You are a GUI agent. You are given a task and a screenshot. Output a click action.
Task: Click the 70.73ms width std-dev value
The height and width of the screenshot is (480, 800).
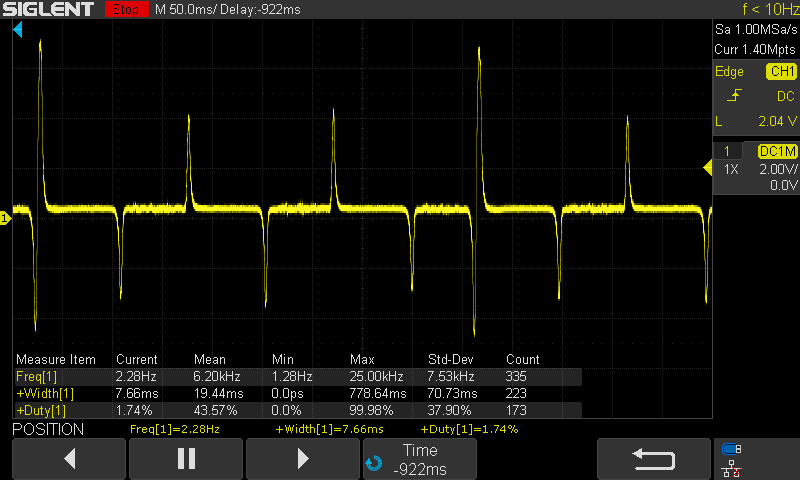point(453,394)
